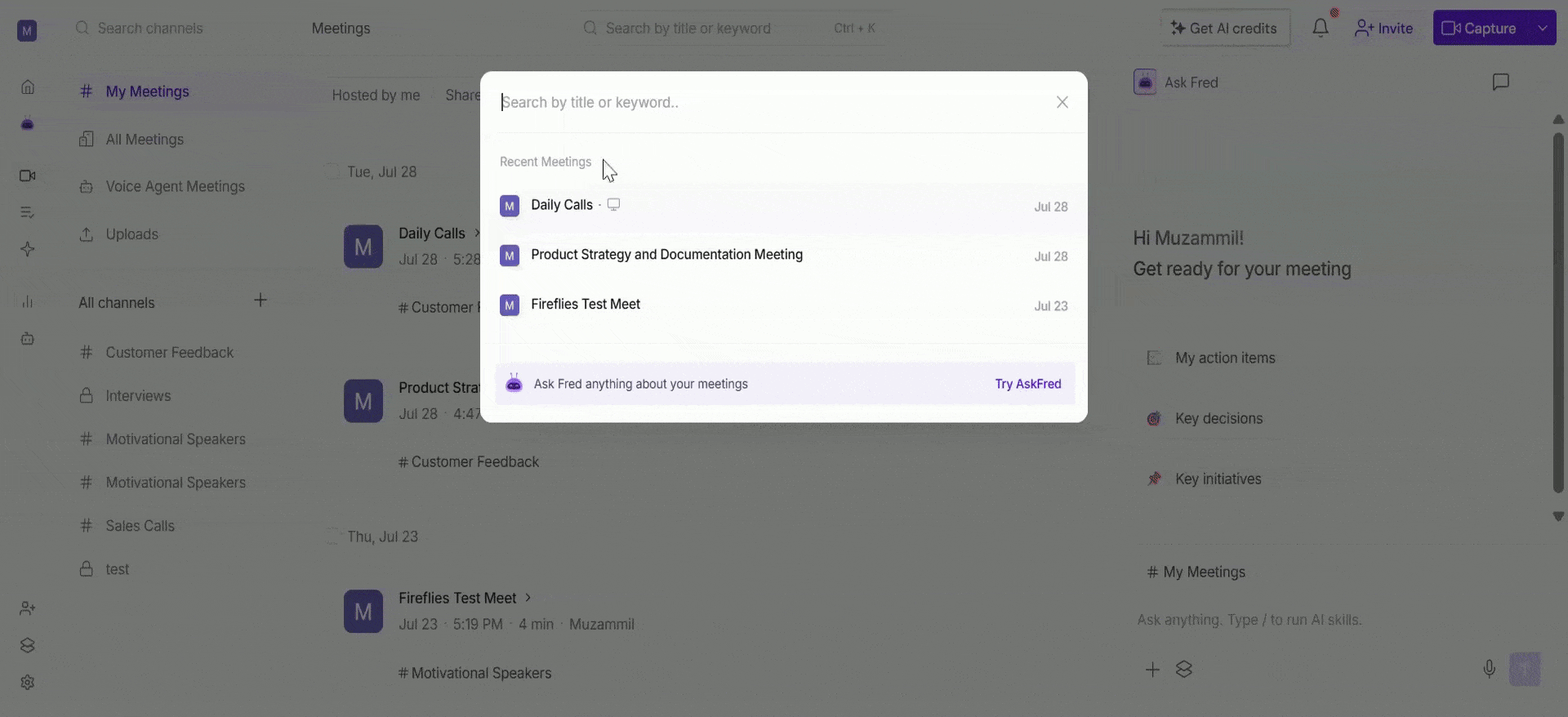Click the Motivational Speakers tag under Fireflies Test Meet

coord(474,673)
